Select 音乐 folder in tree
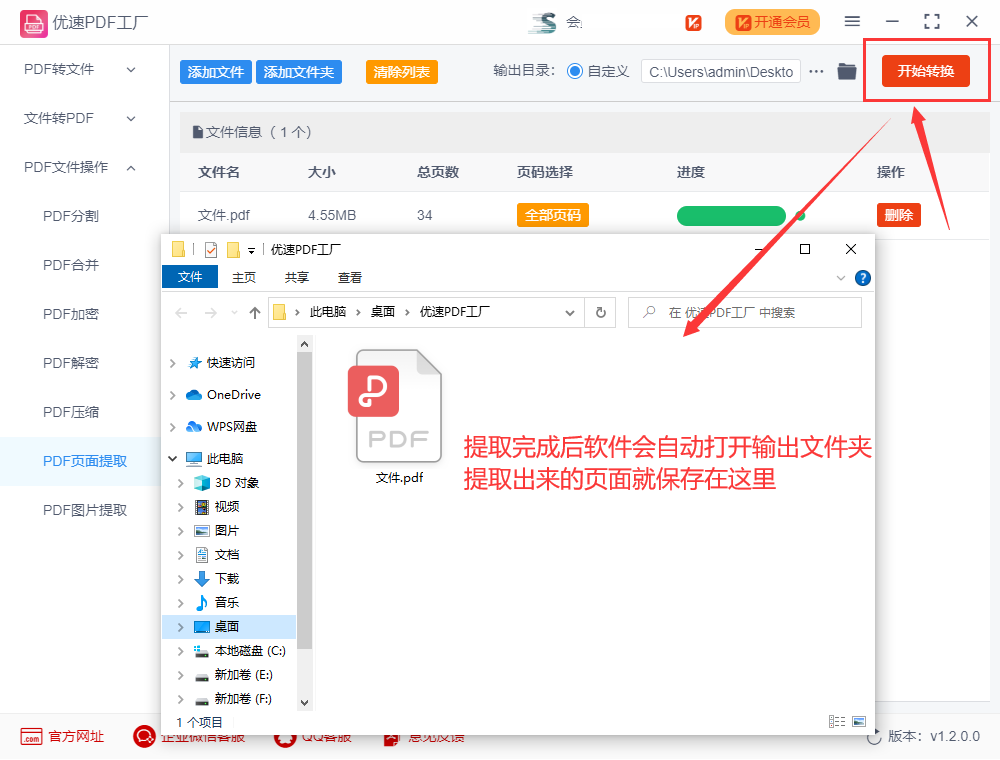Screen dimensions: 1000x760 pyautogui.click(x=217, y=603)
